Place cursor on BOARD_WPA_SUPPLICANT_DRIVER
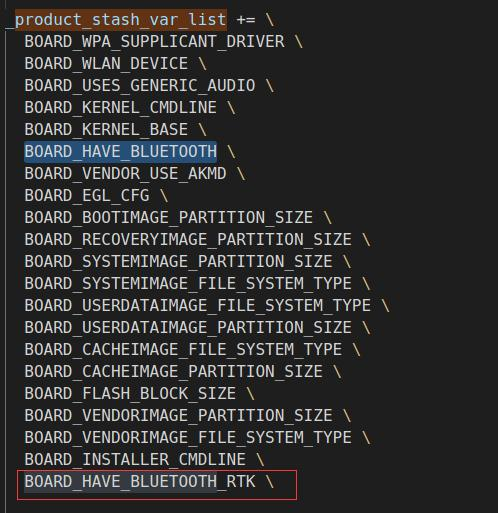Viewport: 498px width, 513px height. [154, 42]
